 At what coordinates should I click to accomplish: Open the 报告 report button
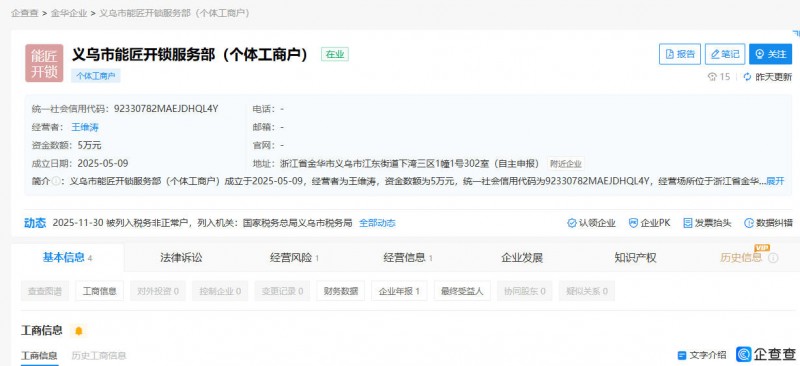tap(680, 54)
